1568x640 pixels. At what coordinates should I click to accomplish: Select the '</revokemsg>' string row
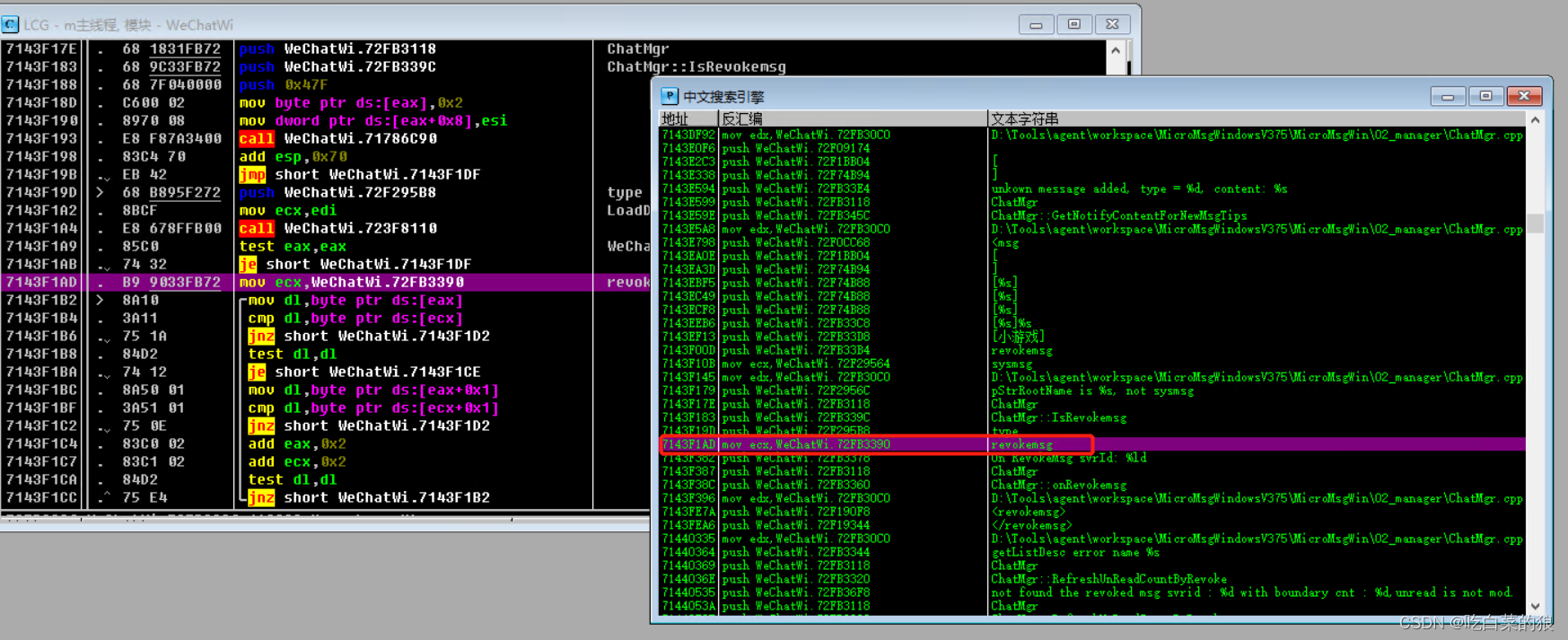coord(1092,525)
